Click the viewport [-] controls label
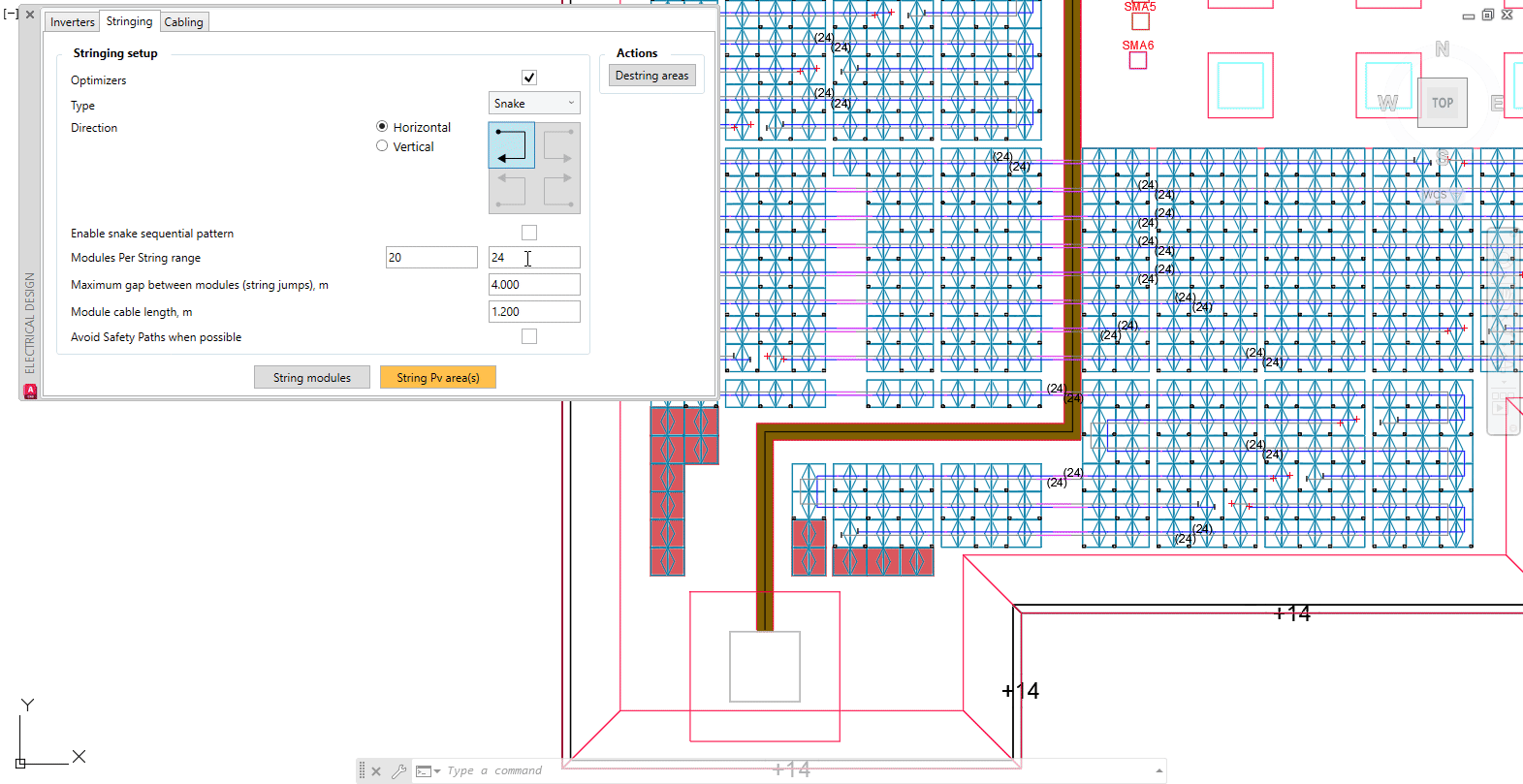1523x784 pixels. (11, 15)
